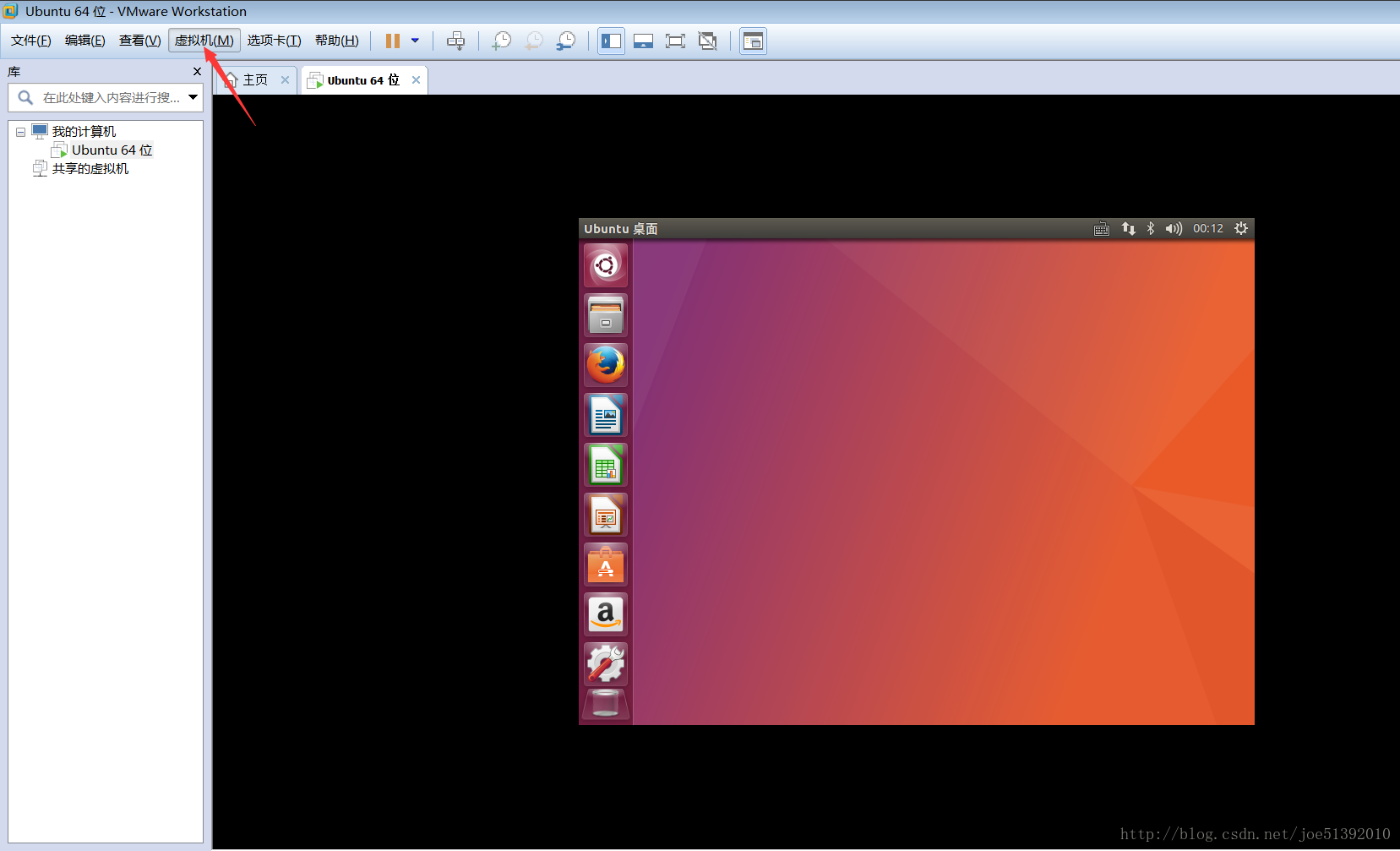The height and width of the screenshot is (851, 1400).
Task: Open the power options dropdown arrow
Action: click(415, 41)
